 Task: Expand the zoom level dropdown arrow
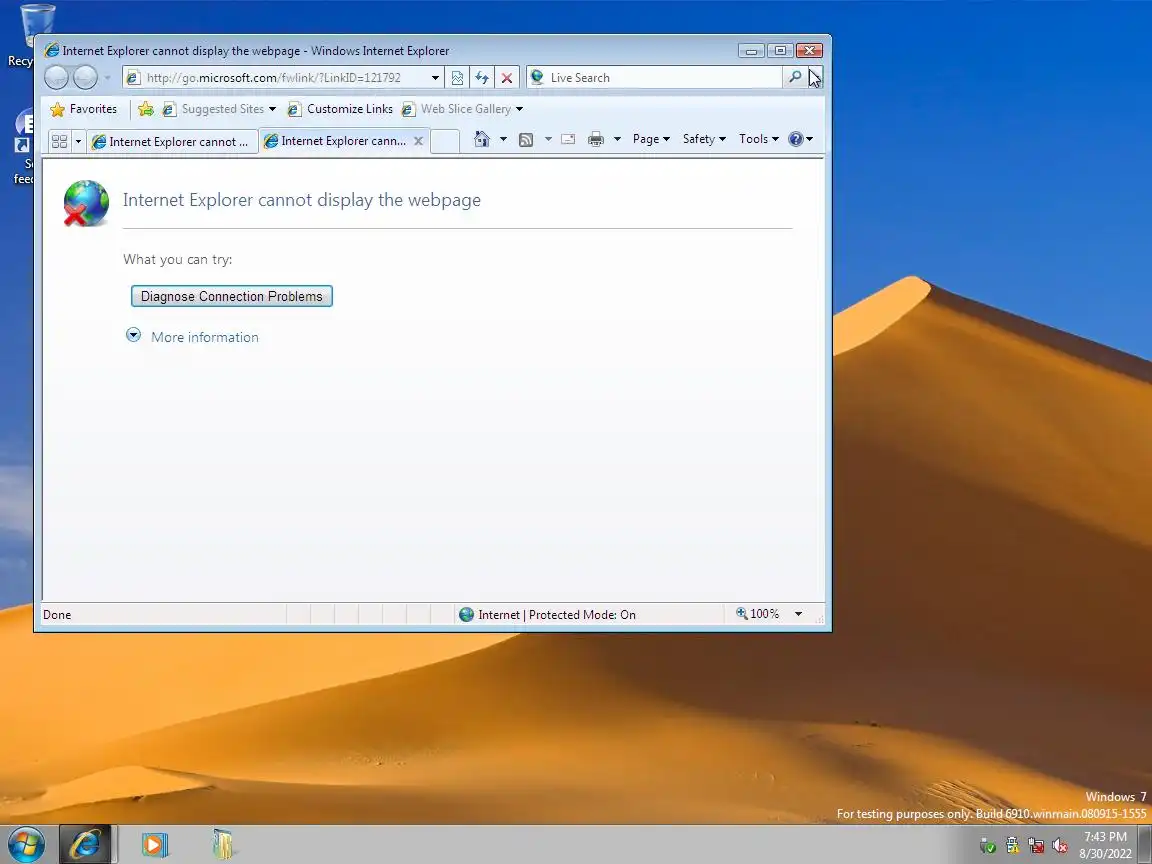pyautogui.click(x=799, y=614)
